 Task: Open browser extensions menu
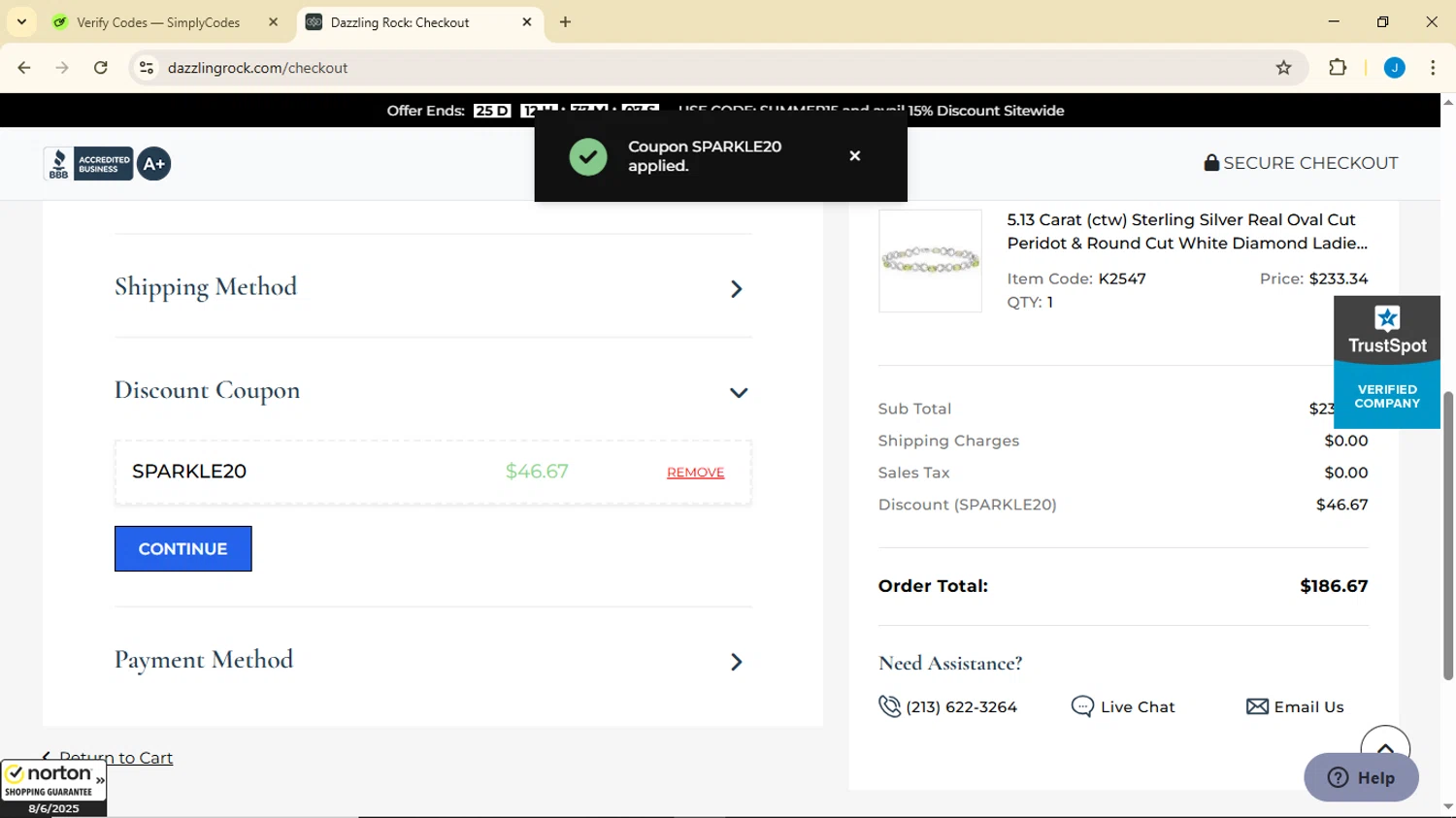[x=1338, y=68]
